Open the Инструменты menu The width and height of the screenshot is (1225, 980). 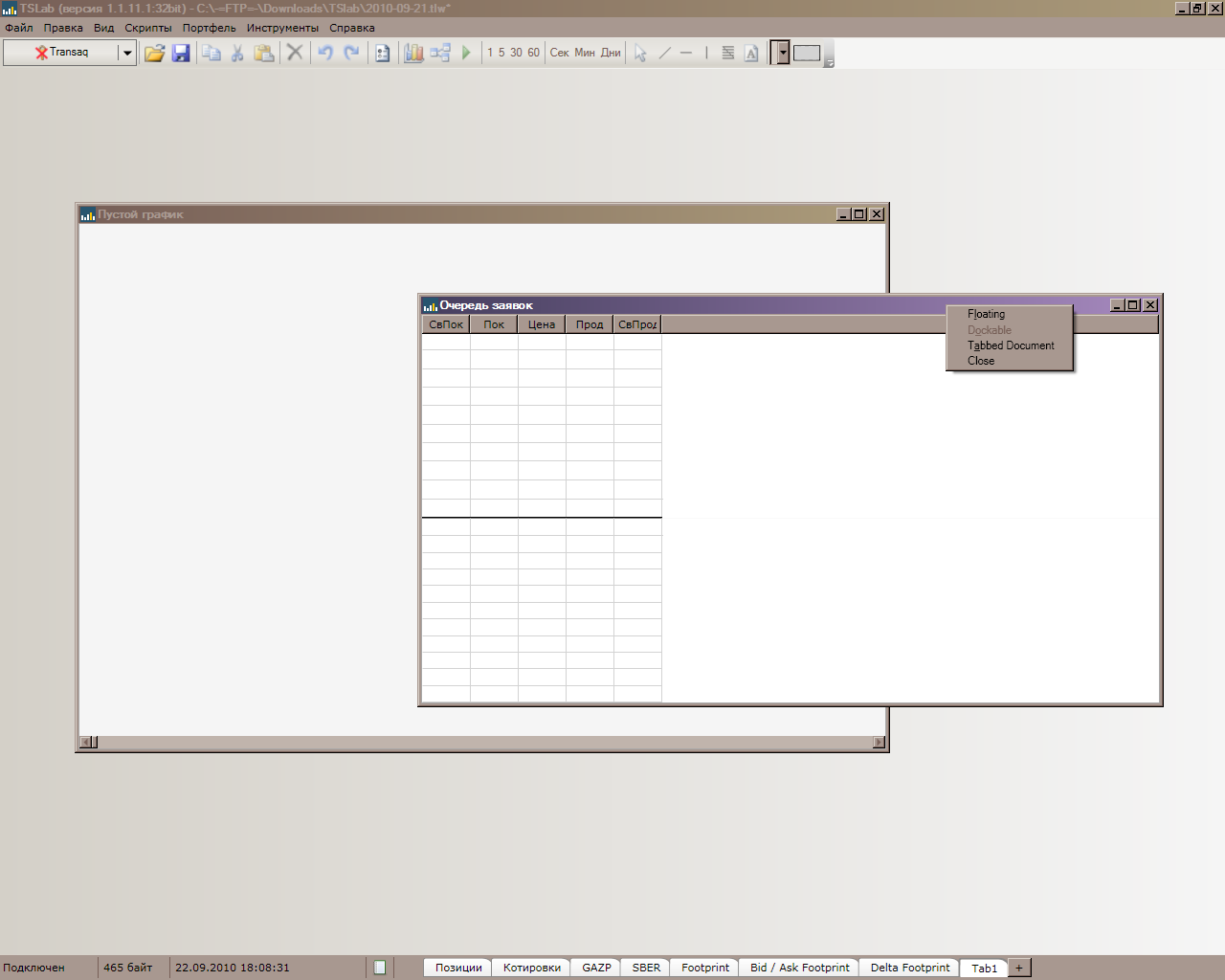coord(282,28)
